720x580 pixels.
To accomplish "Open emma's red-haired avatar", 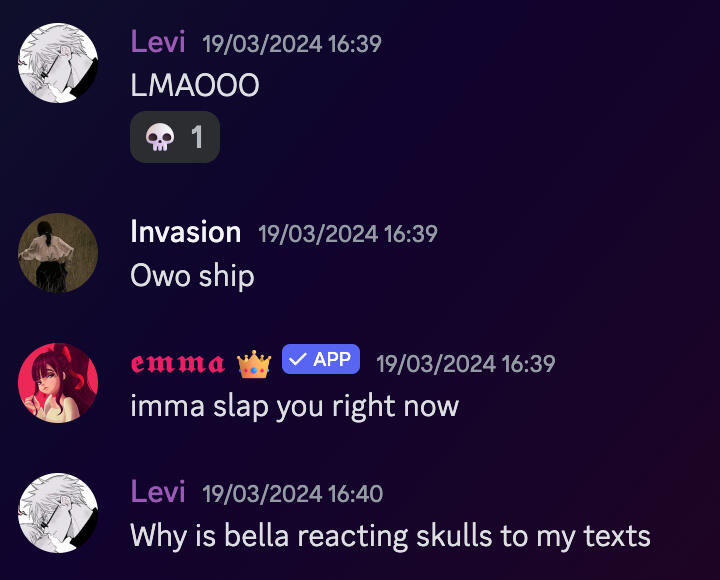I will click(58, 383).
